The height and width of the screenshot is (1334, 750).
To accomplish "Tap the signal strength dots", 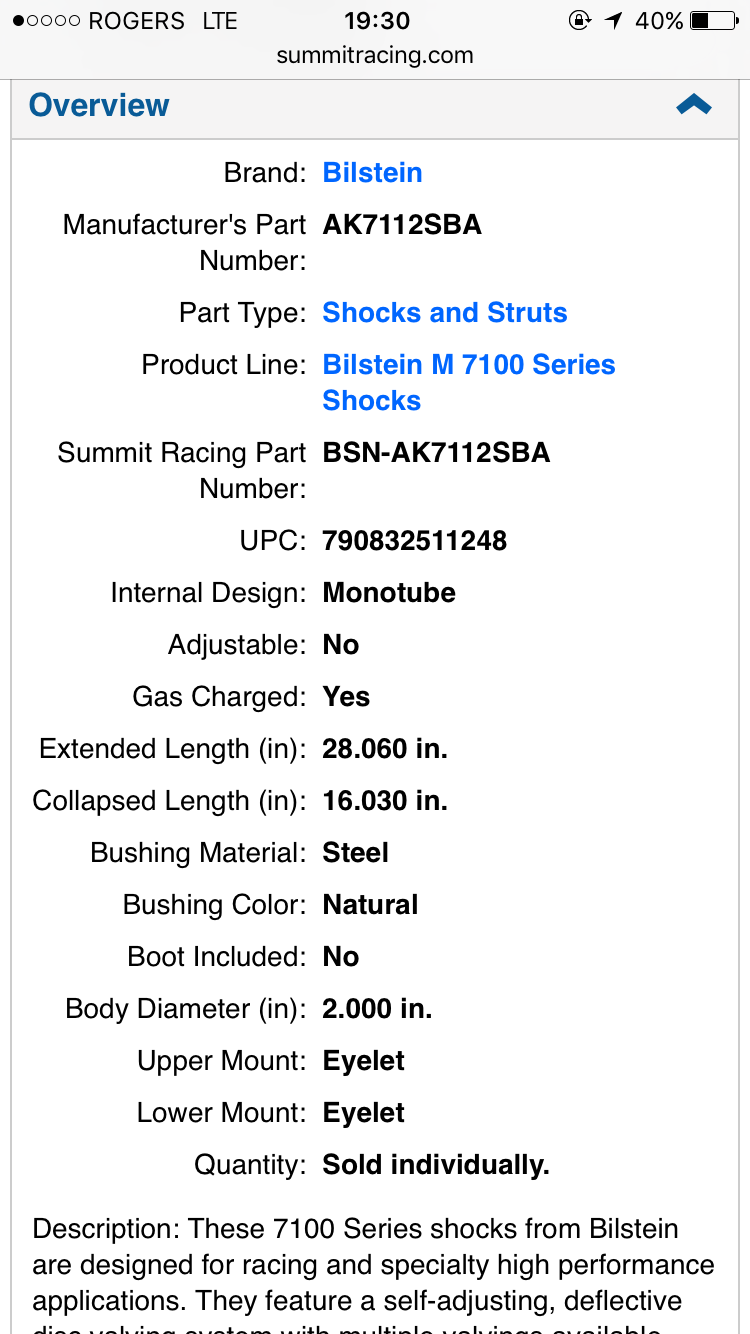I will (x=46, y=21).
